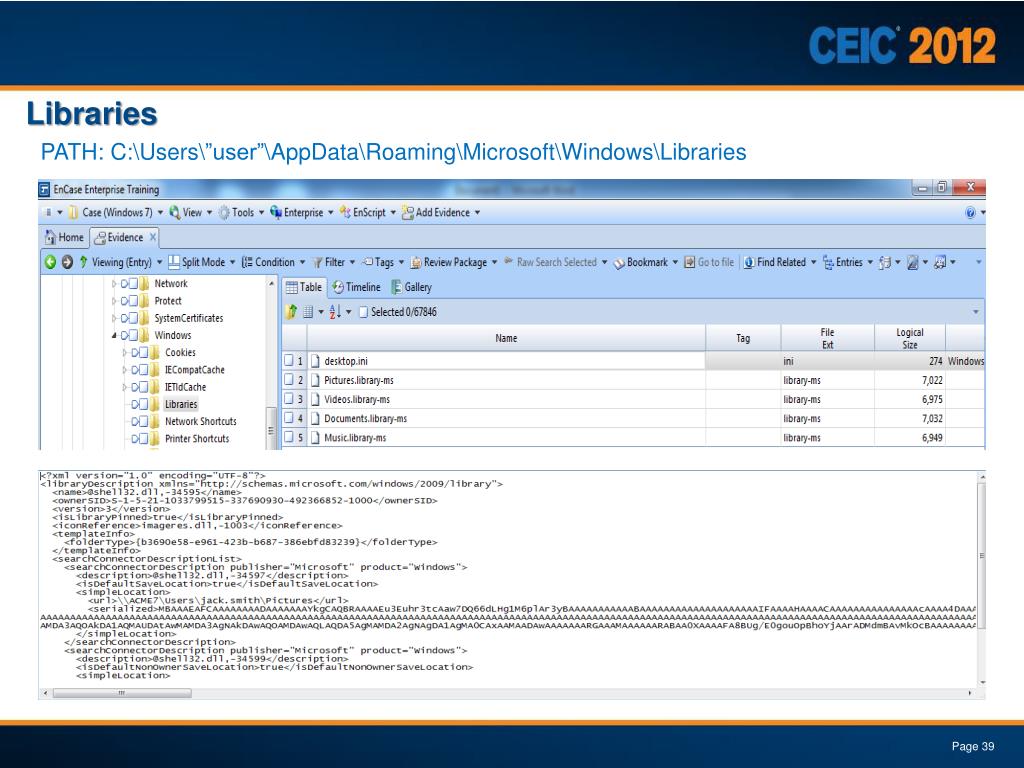The height and width of the screenshot is (768, 1024).
Task: Click the green Back arrow icon
Action: point(50,262)
